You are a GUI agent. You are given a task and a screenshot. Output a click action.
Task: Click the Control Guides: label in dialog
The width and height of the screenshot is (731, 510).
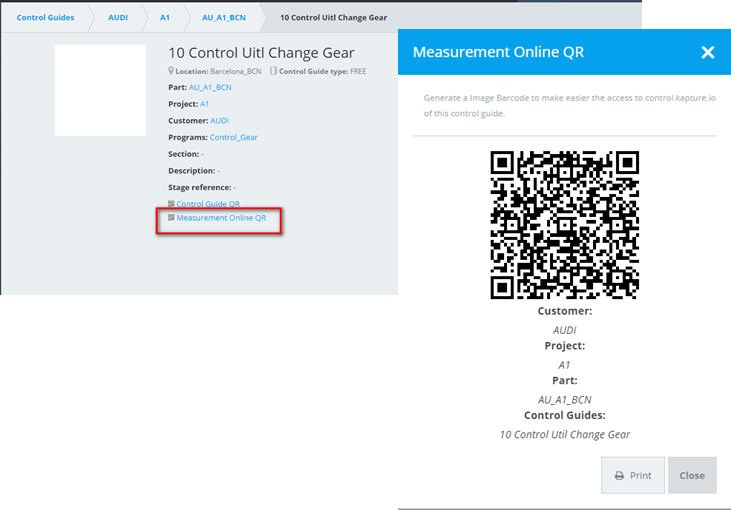[565, 415]
